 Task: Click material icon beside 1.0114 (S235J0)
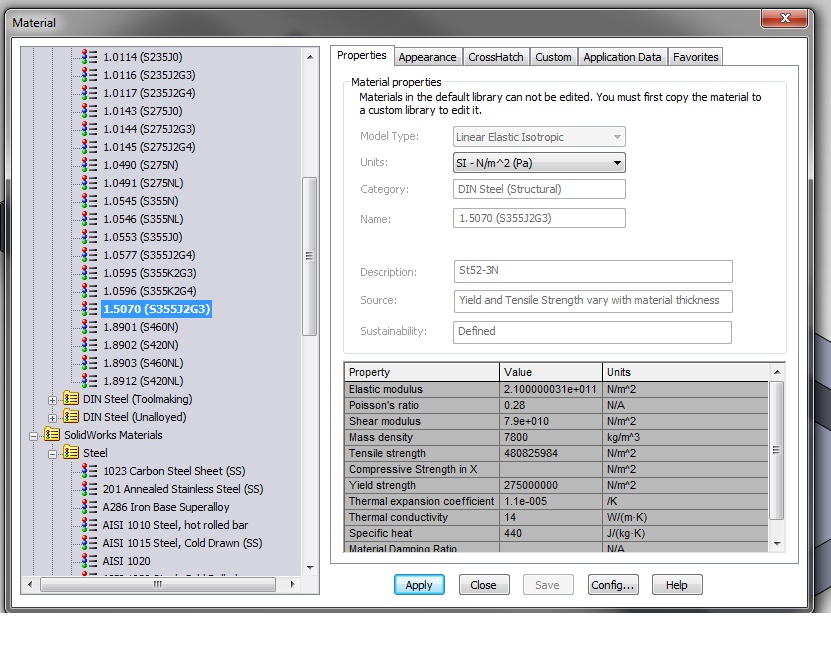pyautogui.click(x=90, y=57)
